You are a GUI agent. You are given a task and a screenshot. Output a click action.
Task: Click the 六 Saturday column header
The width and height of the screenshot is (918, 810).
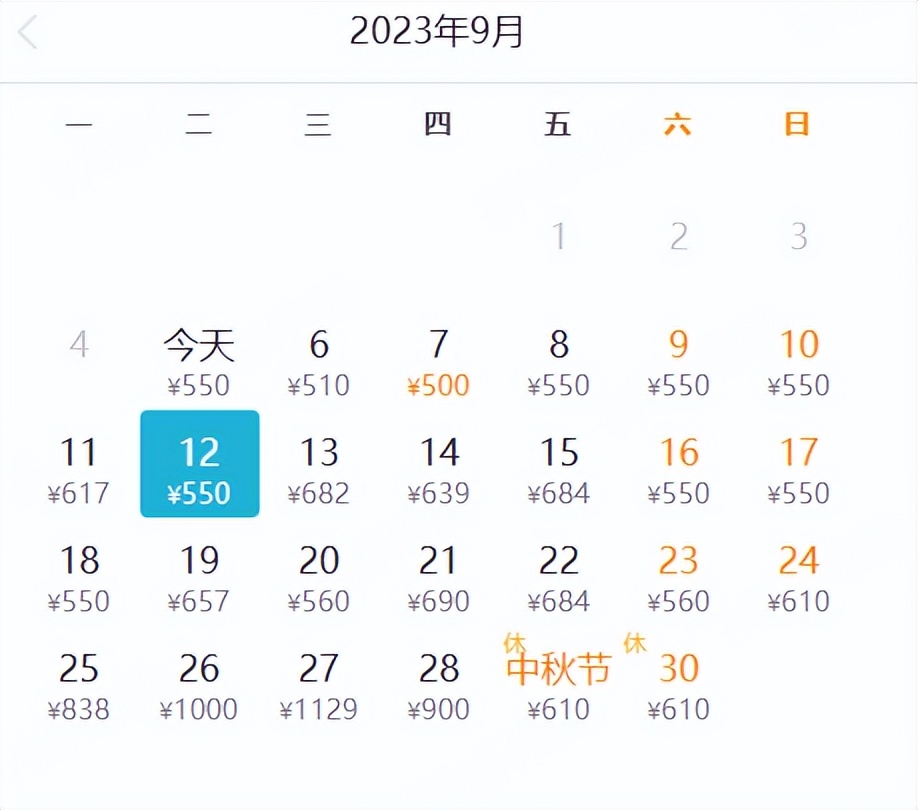(x=678, y=125)
